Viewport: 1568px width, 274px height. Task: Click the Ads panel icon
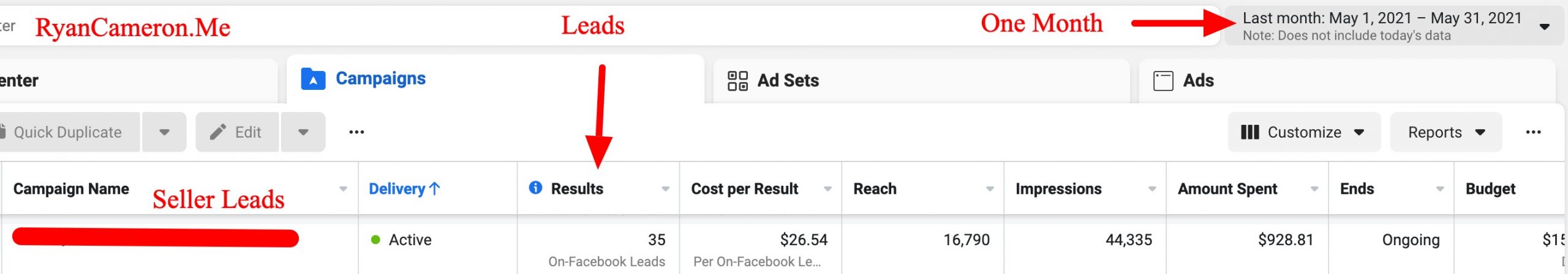(1163, 81)
